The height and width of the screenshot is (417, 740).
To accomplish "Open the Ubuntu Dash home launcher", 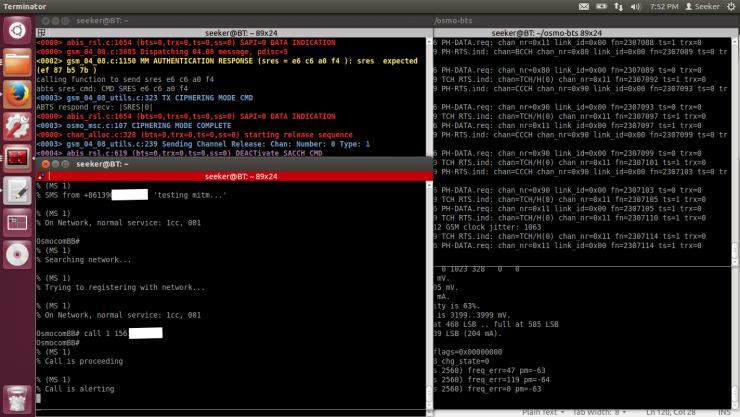I will coord(17,30).
